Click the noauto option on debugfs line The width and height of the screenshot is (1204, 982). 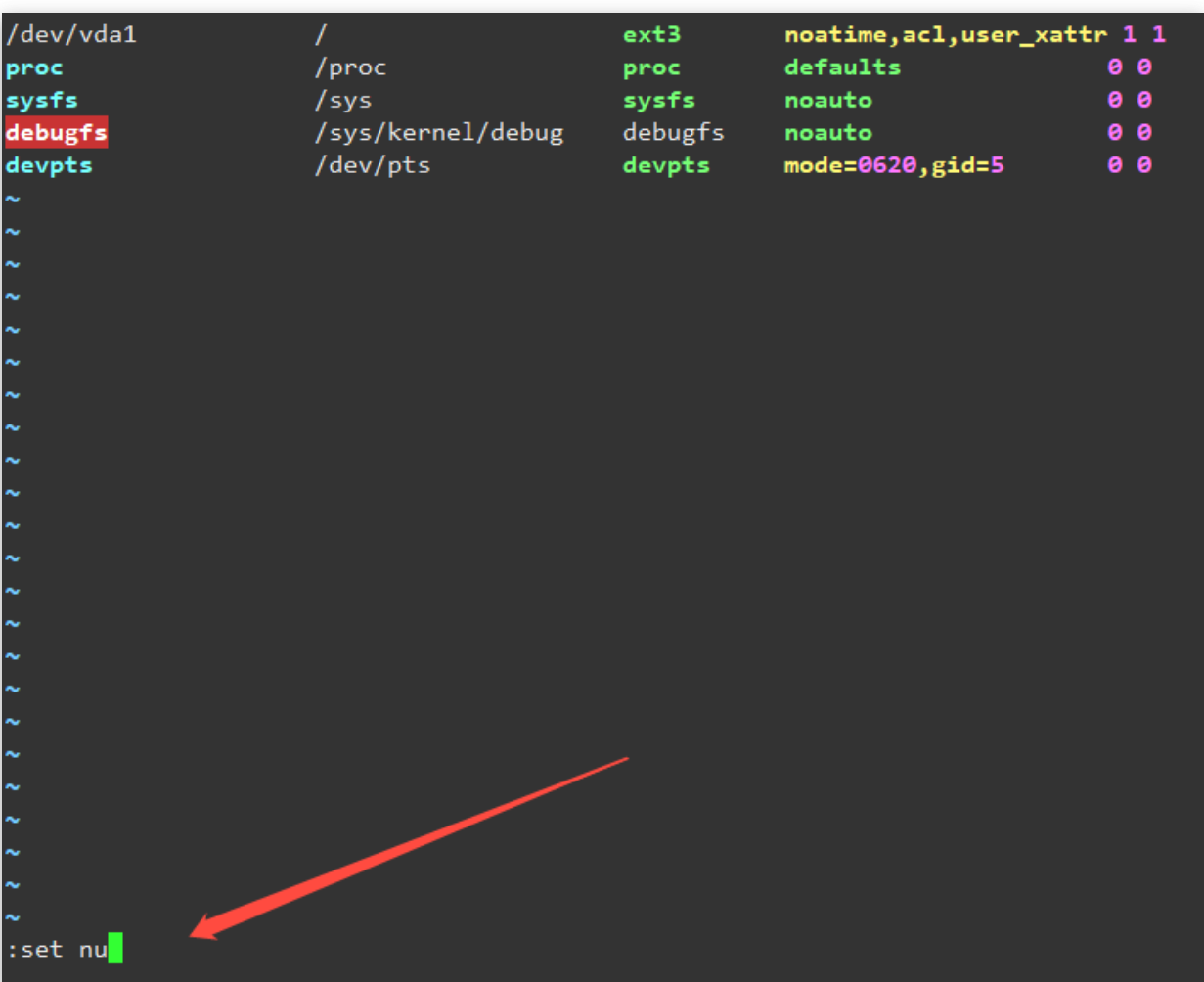click(x=827, y=132)
